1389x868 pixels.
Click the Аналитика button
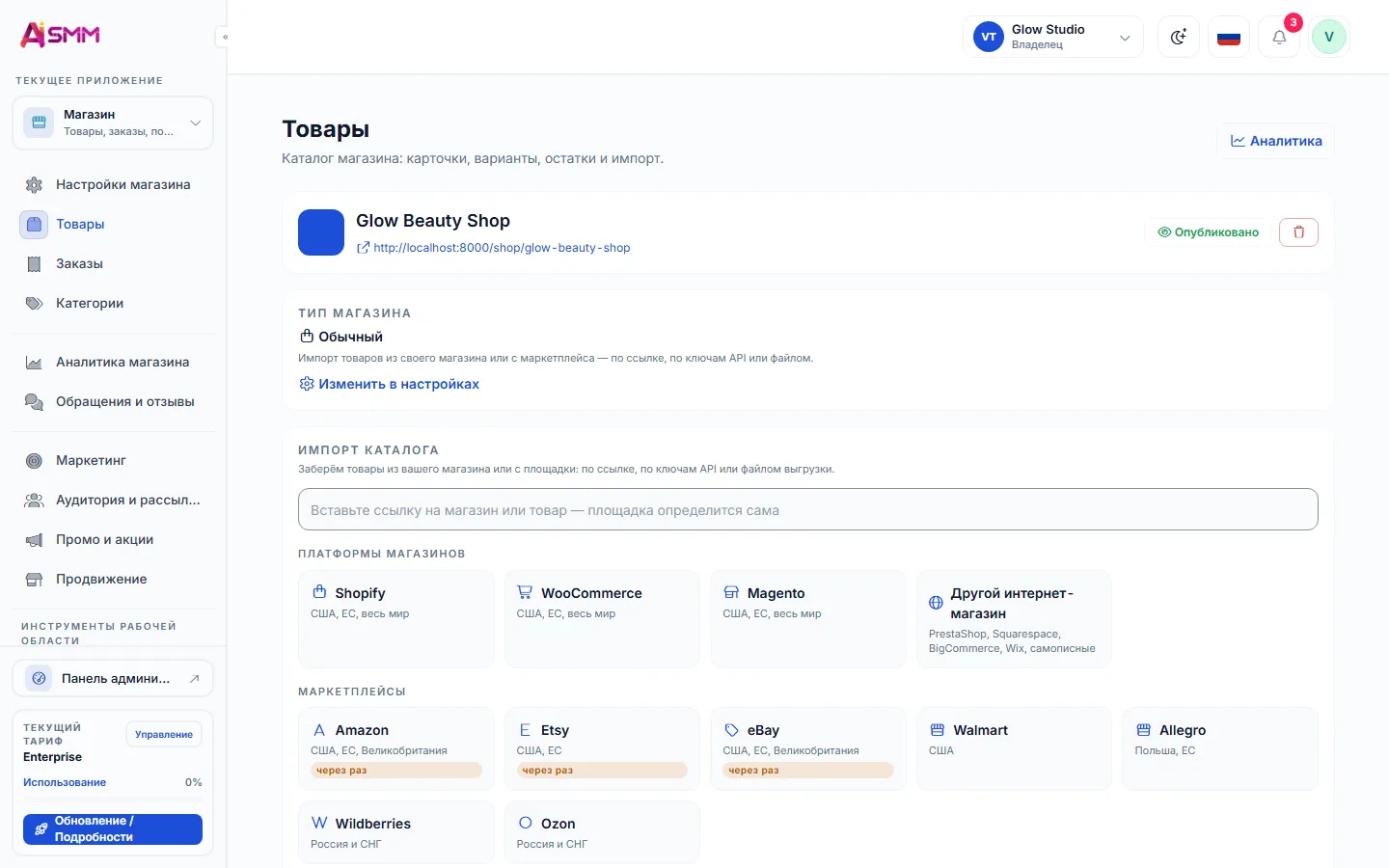click(1276, 141)
